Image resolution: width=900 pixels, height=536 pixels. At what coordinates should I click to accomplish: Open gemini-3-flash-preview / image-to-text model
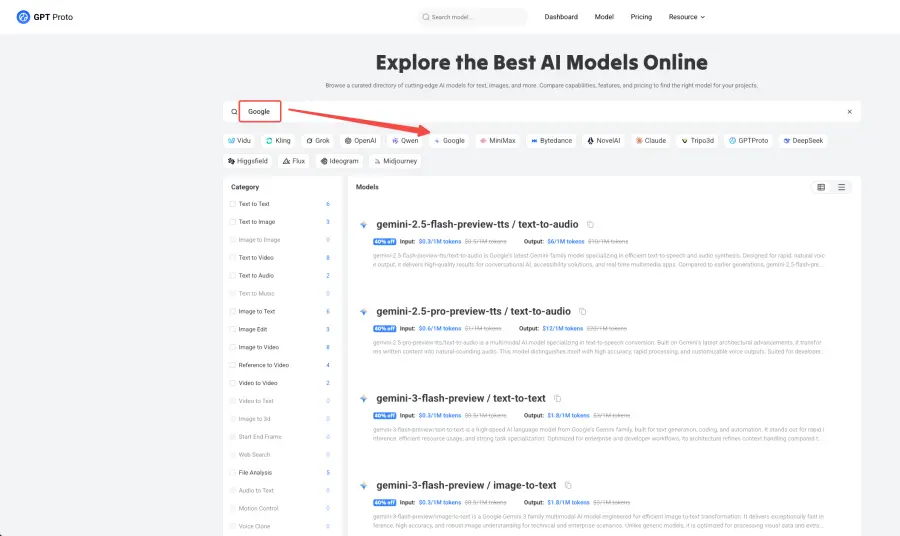click(x=466, y=485)
